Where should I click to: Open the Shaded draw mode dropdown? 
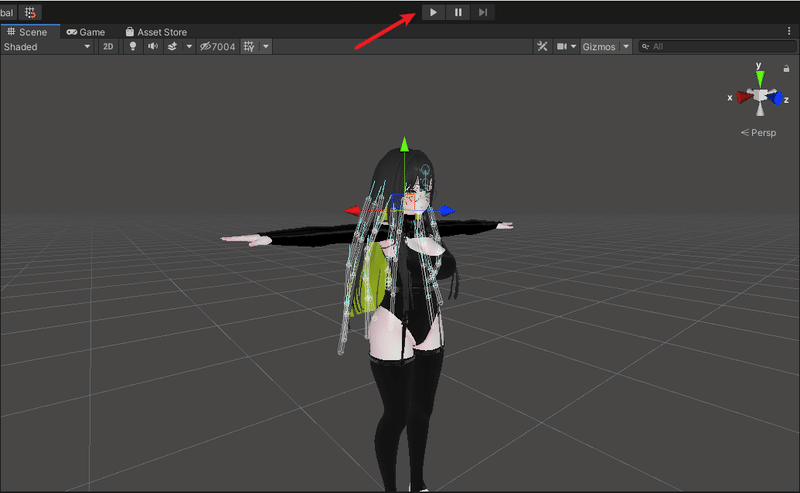coord(47,46)
